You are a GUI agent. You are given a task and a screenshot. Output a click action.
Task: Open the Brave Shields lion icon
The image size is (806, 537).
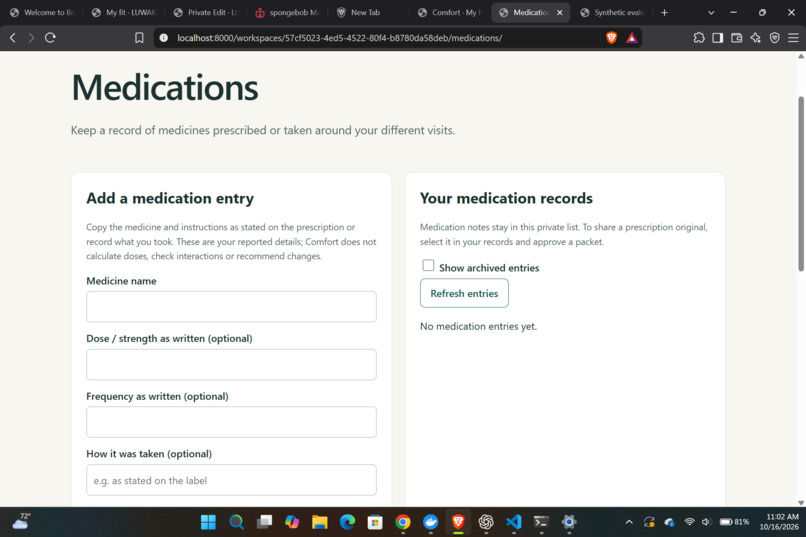611,38
